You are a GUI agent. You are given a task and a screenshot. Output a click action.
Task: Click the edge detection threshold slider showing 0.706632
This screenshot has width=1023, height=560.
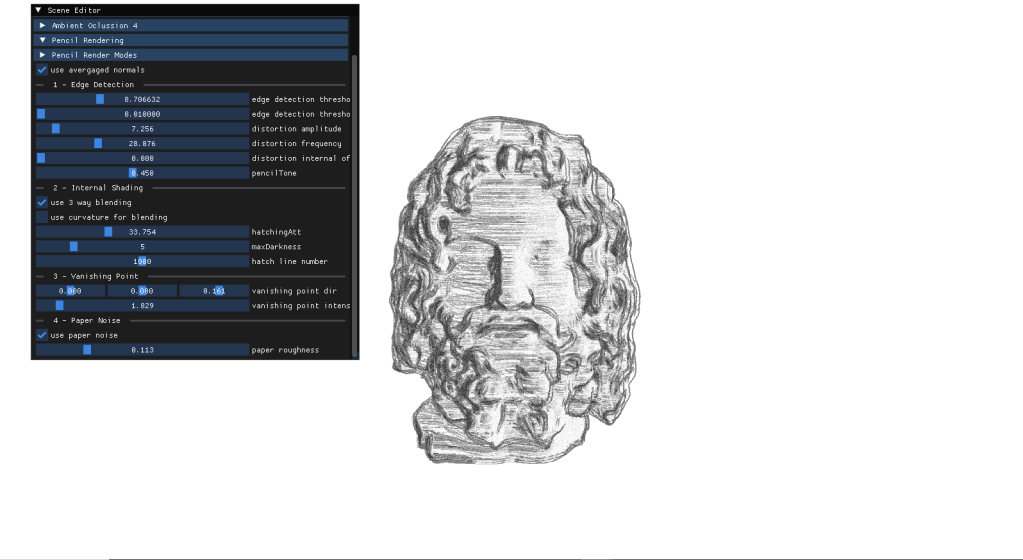[x=142, y=99]
